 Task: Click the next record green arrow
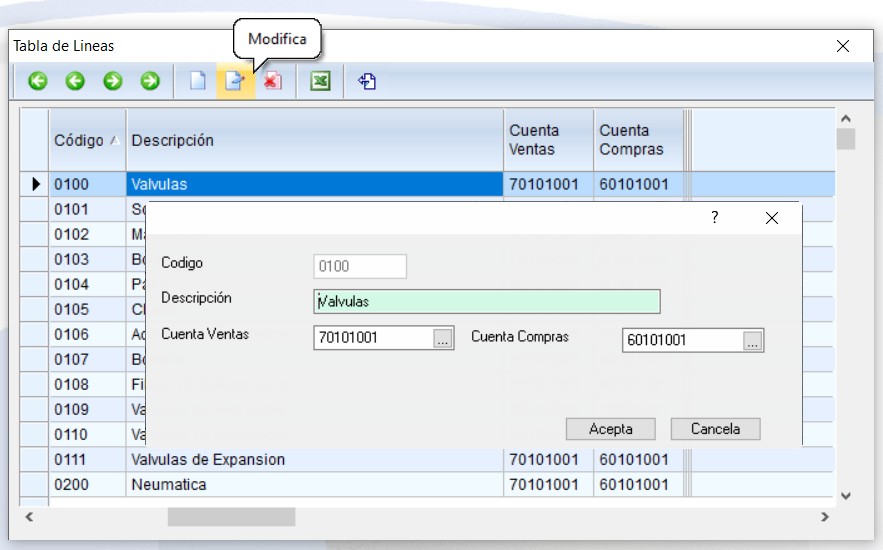click(113, 82)
